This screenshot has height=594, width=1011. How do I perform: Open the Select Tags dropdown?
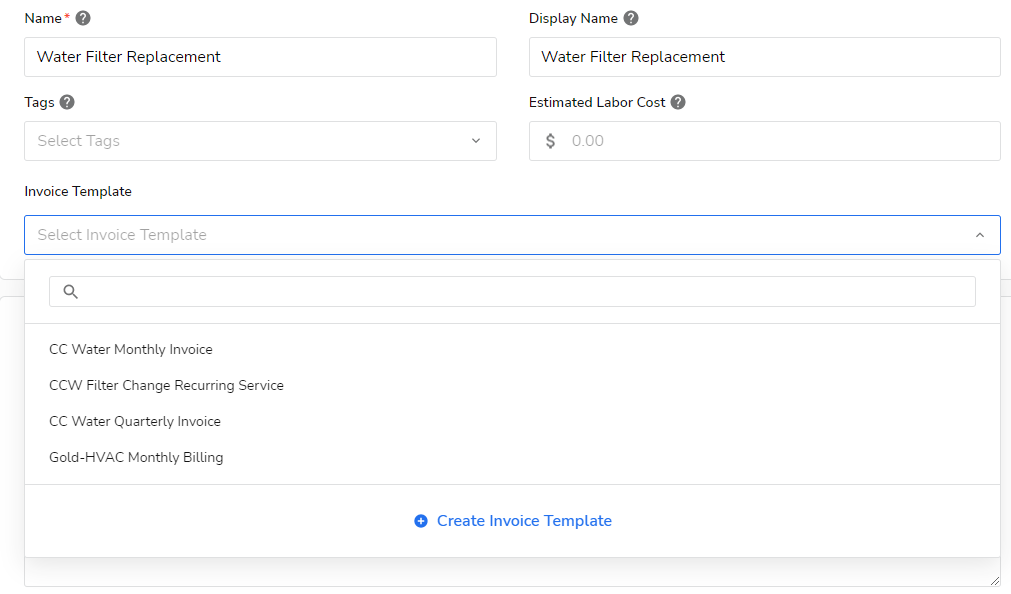click(250, 141)
